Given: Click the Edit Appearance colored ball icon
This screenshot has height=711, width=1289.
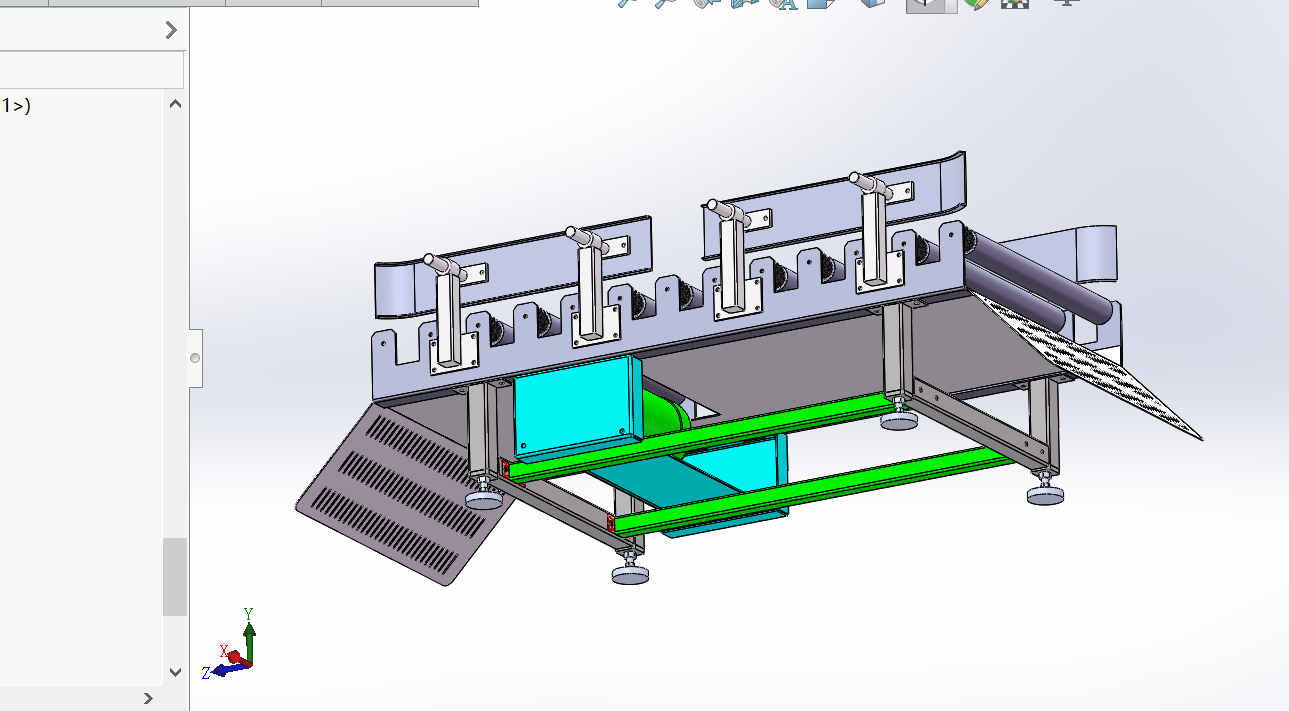Looking at the screenshot, I should [976, 3].
